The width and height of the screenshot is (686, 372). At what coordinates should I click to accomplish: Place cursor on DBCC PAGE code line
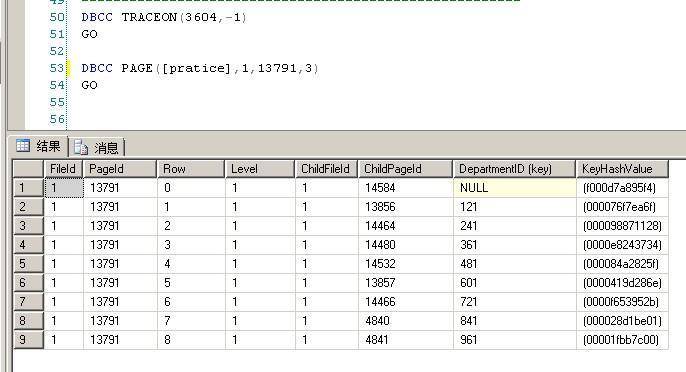(200, 68)
